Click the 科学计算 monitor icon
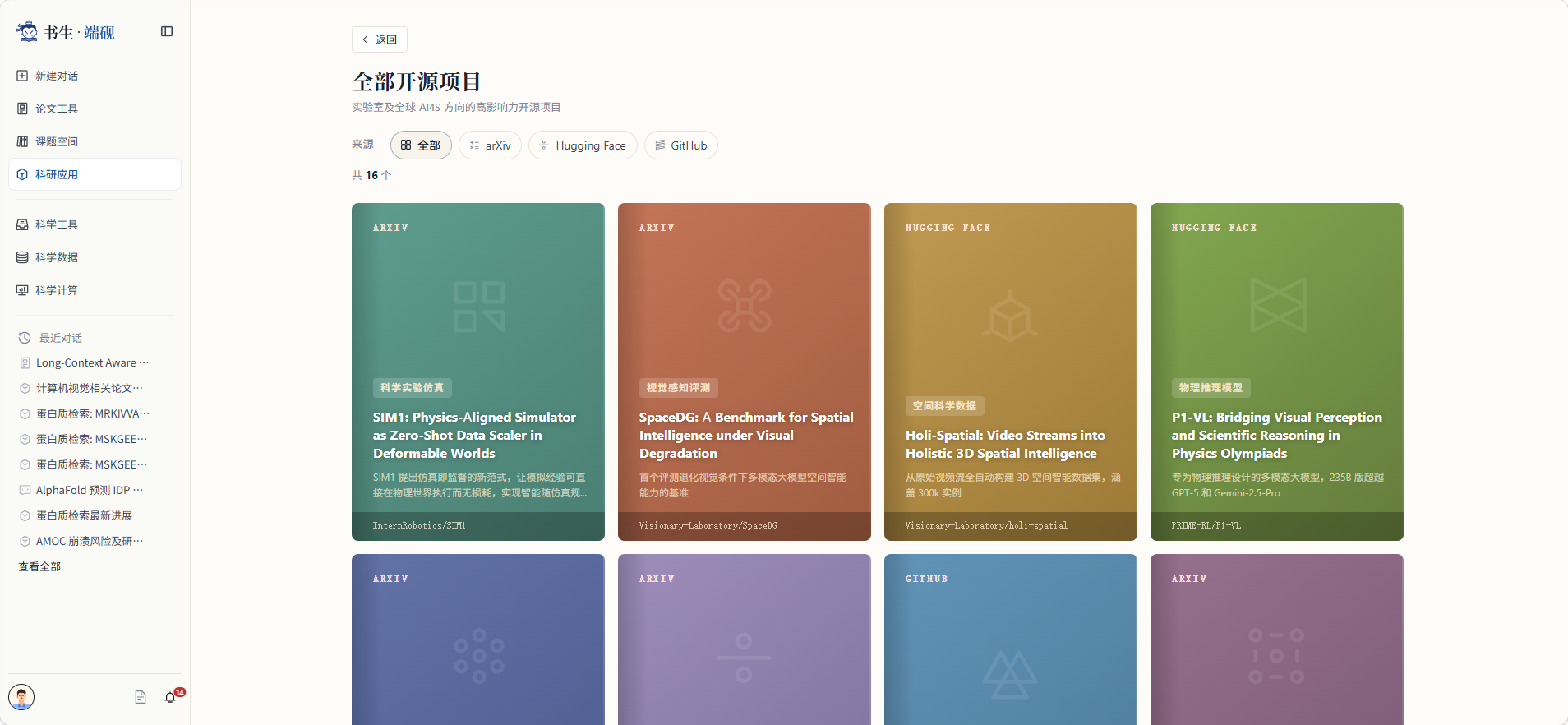The width and height of the screenshot is (1568, 725). coord(22,290)
